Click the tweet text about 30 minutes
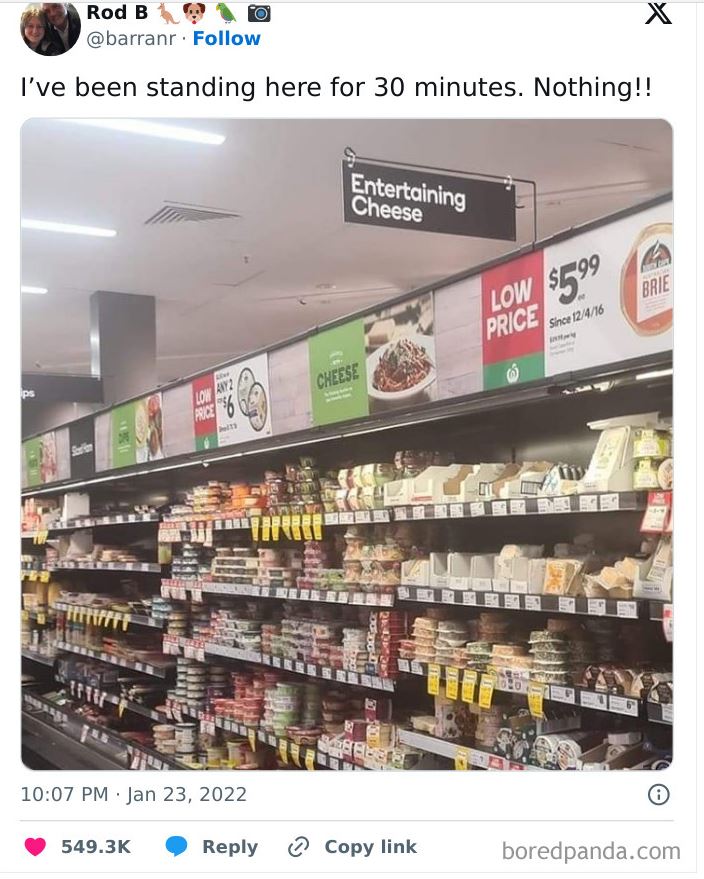 click(336, 87)
